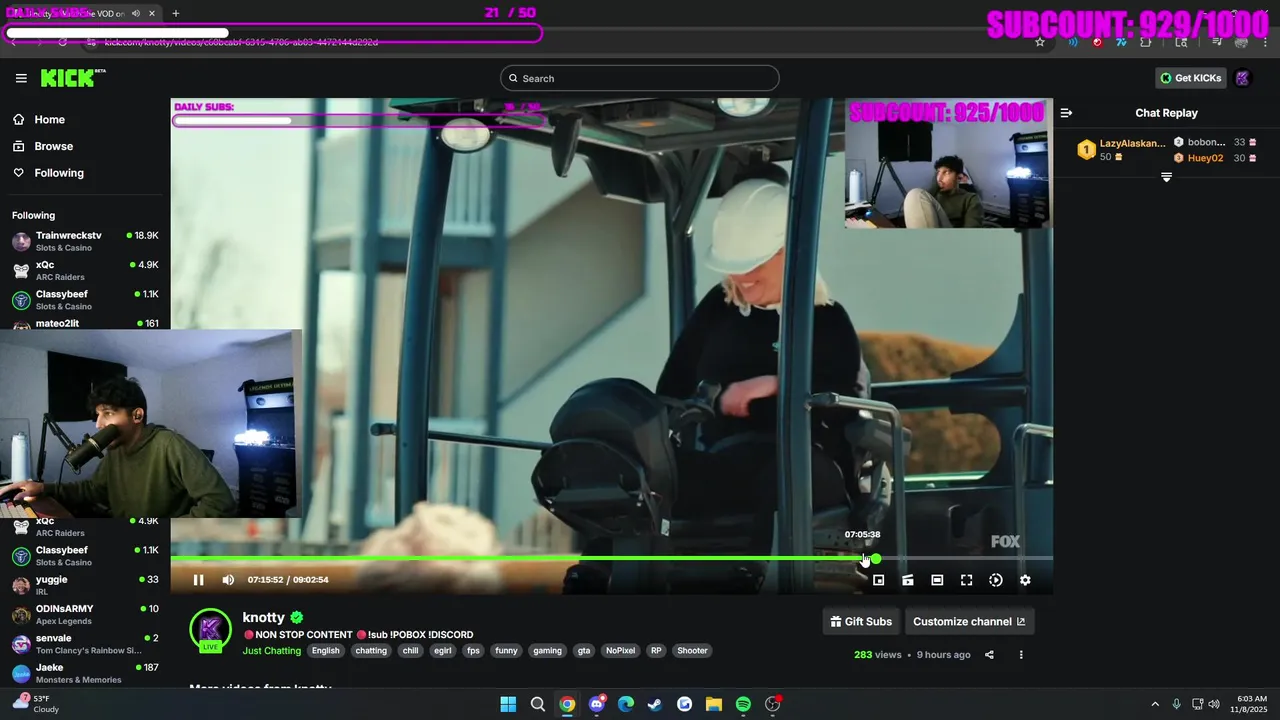Image resolution: width=1280 pixels, height=720 pixels.
Task: Open Steam from taskbar
Action: coord(655,704)
